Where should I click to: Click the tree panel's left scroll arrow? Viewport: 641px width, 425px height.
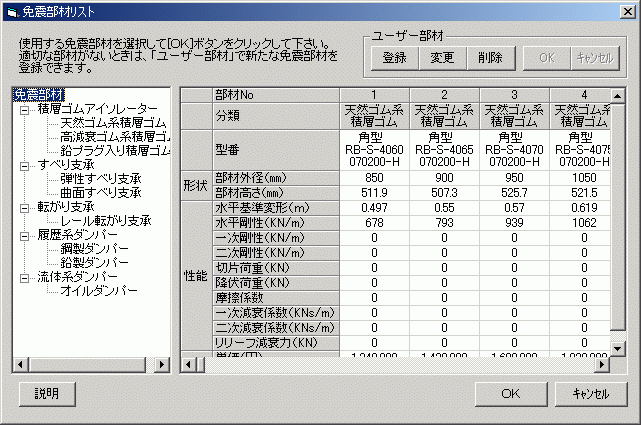[20, 364]
